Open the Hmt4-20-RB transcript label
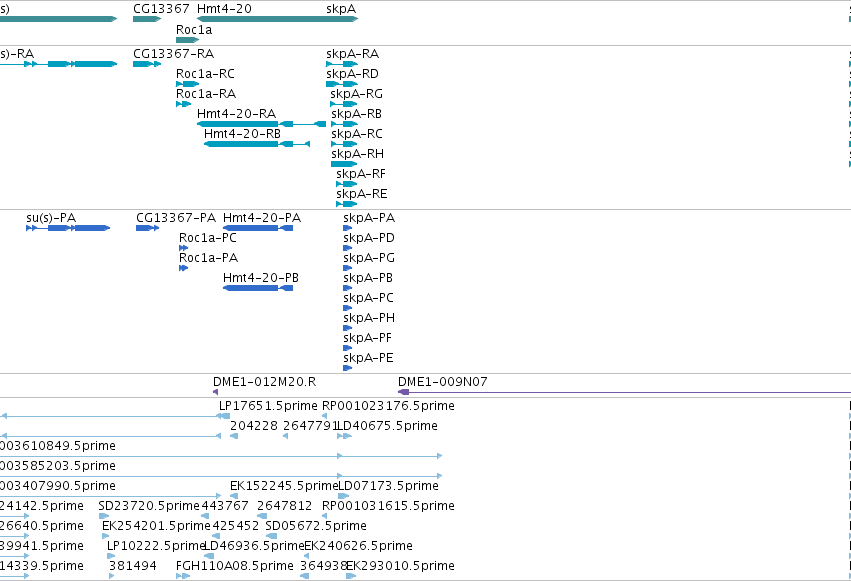 point(242,134)
